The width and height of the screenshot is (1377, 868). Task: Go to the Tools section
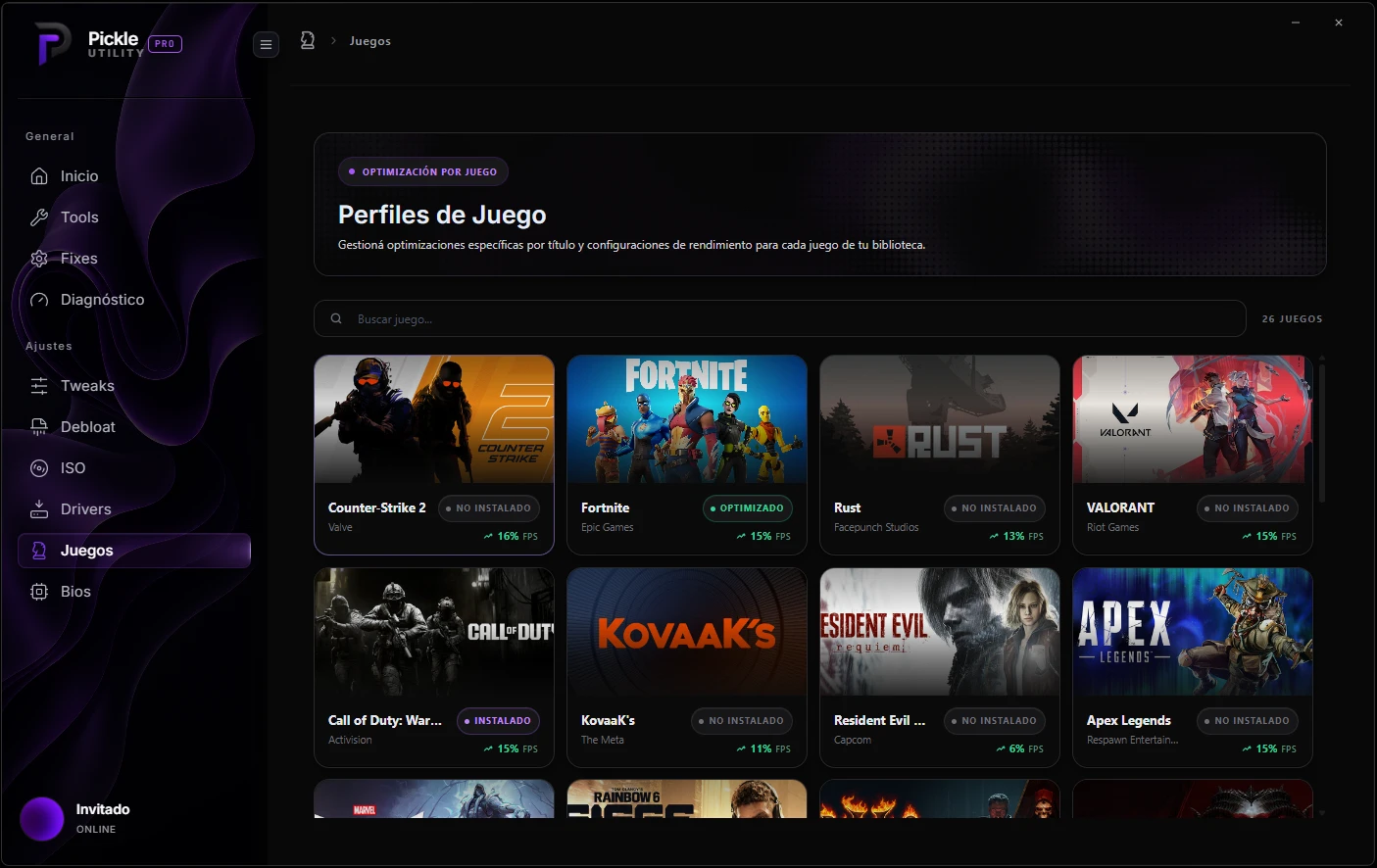point(134,217)
